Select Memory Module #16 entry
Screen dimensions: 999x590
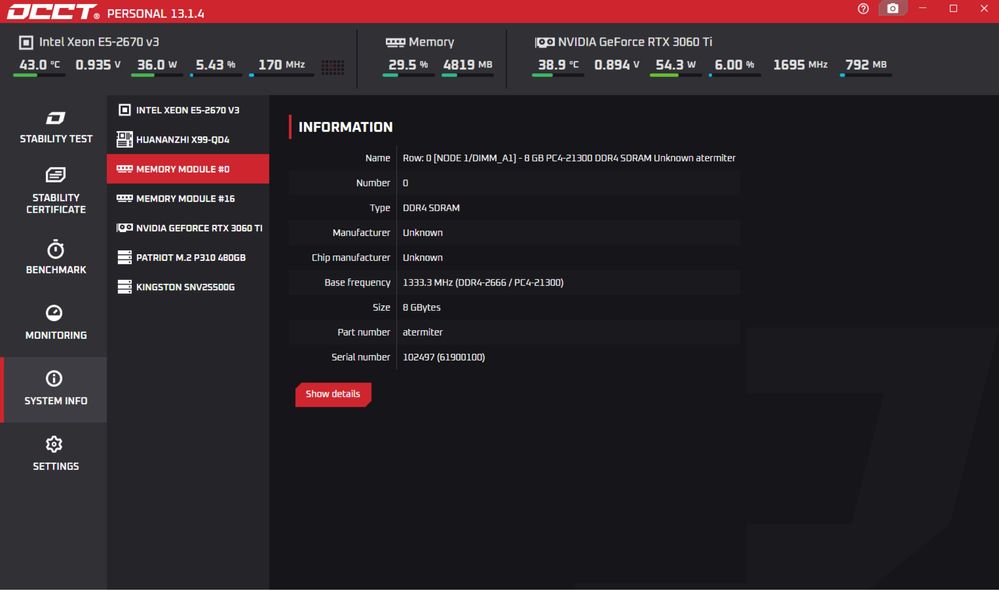click(x=188, y=198)
